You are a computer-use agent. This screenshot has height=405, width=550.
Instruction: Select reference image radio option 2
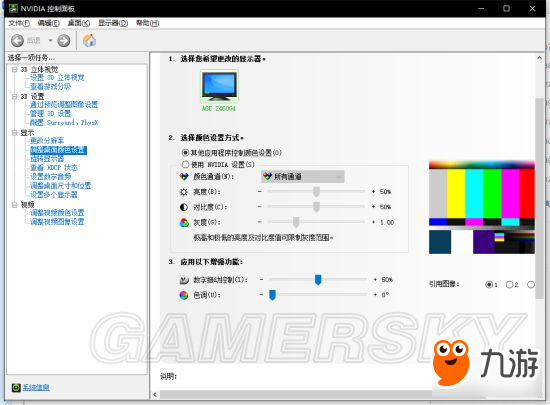(x=509, y=284)
